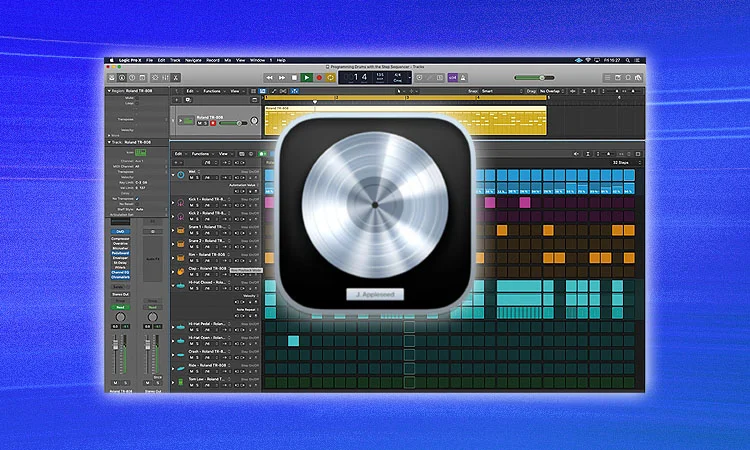
Task: Toggle the yellow Cycle mode button
Action: point(331,77)
